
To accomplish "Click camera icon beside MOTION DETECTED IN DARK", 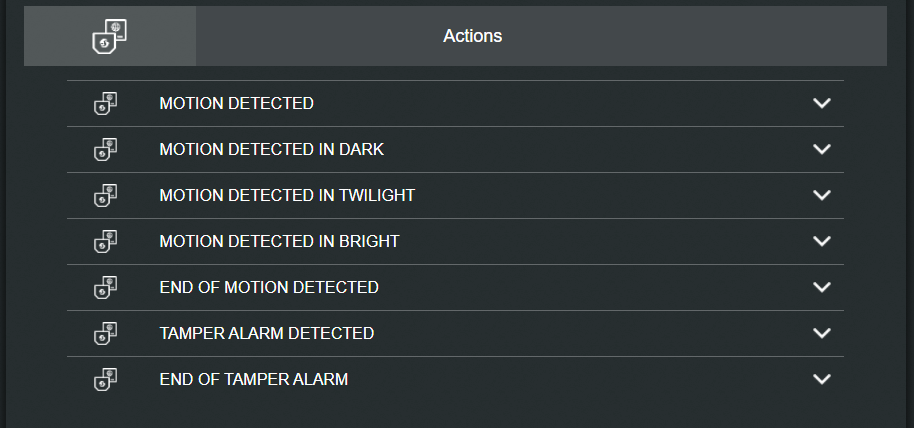I will pos(105,149).
